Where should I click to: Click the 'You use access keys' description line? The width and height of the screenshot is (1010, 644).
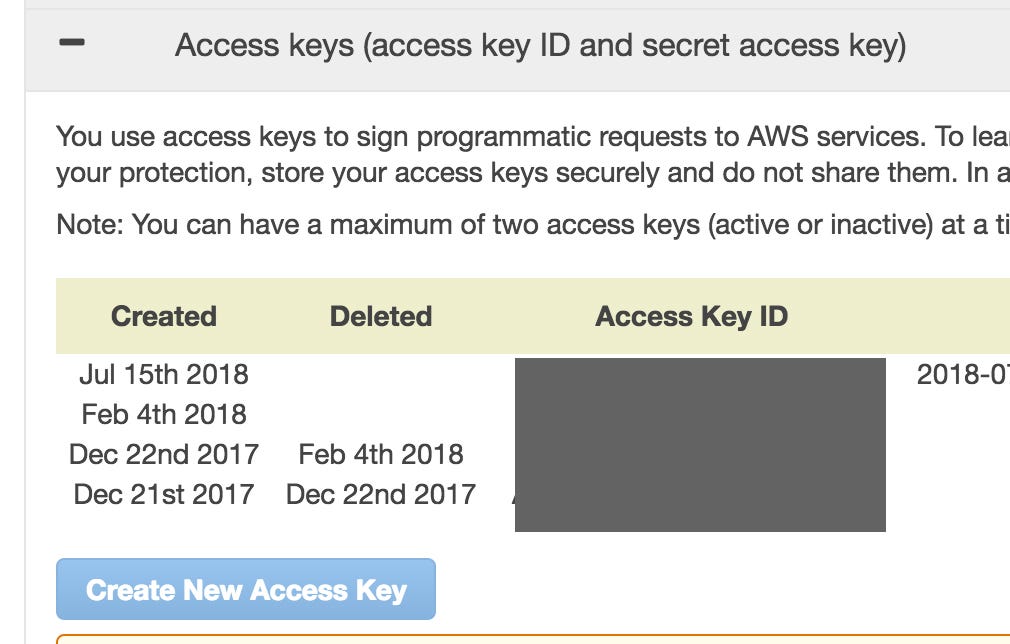[530, 136]
